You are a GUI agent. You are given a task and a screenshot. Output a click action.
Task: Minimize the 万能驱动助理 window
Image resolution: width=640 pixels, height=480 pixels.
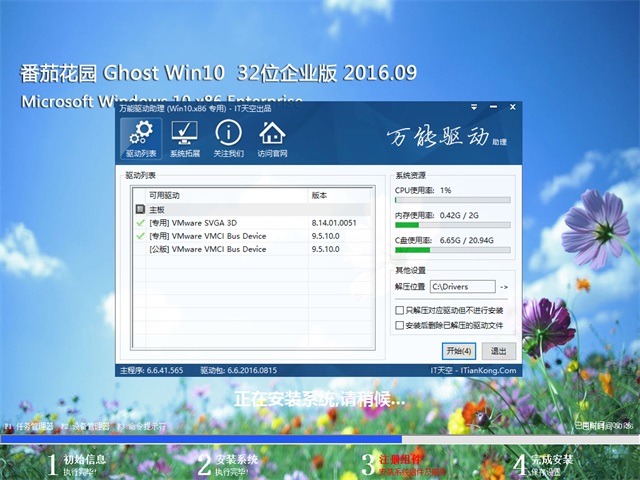(x=493, y=107)
